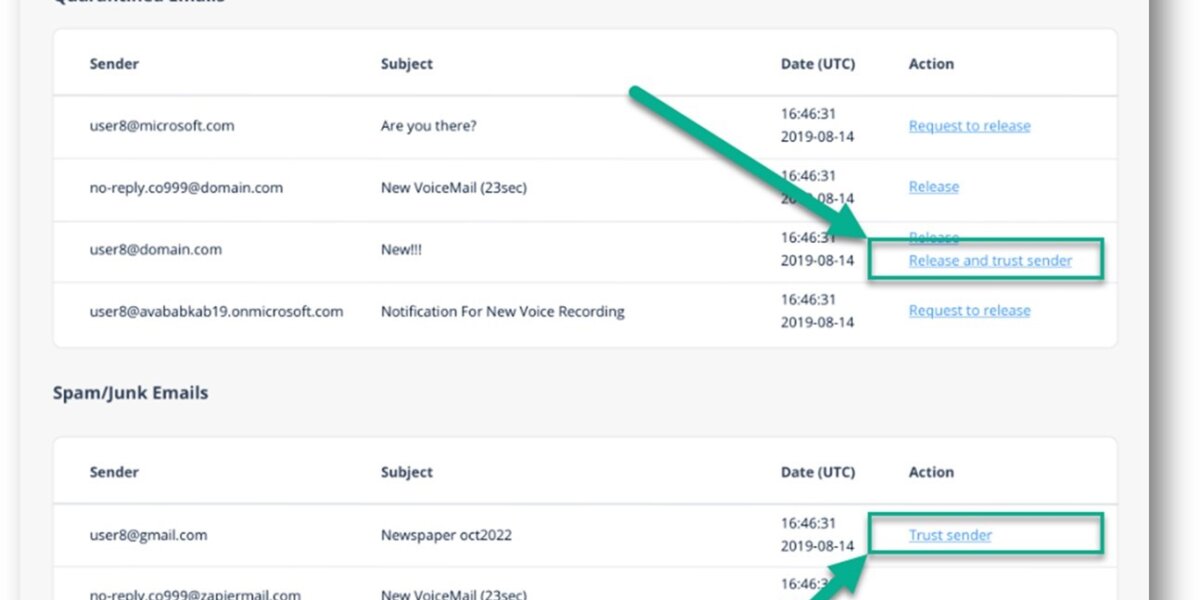Click the Subject header in the quarantined table
1200x600 pixels.
pyautogui.click(x=407, y=64)
